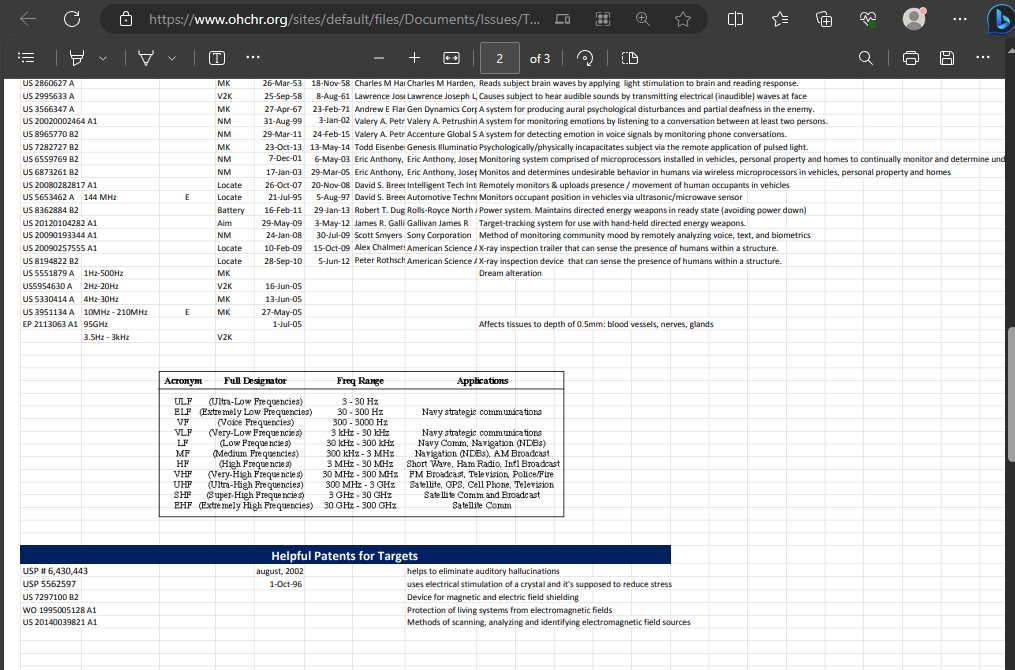
Task: Open the browser zoom magnifier in address bar
Action: [x=643, y=19]
